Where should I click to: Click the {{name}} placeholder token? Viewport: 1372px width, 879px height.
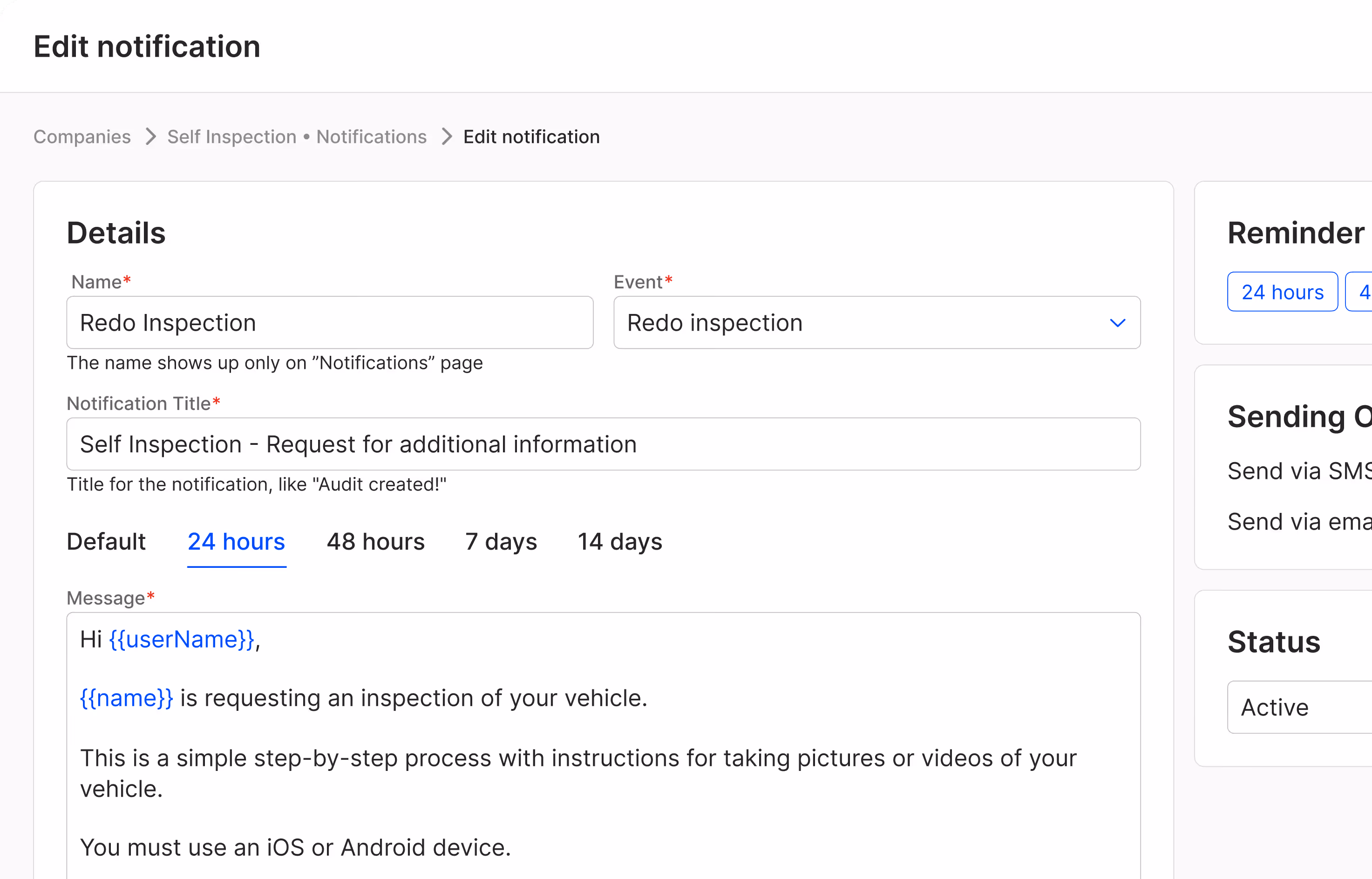pyautogui.click(x=127, y=698)
